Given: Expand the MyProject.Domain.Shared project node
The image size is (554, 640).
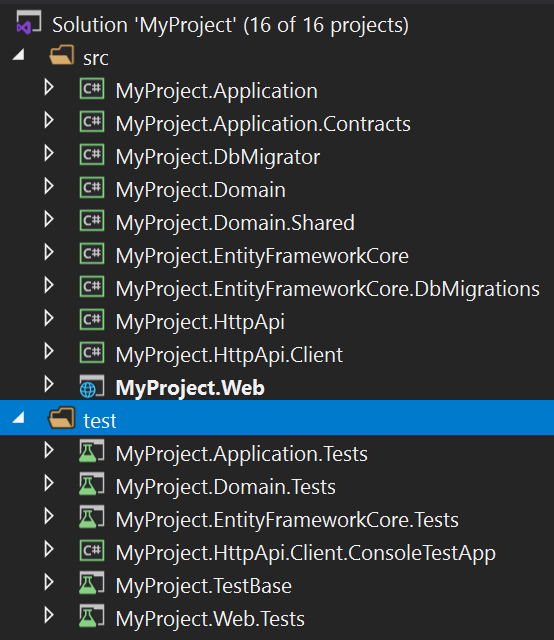Looking at the screenshot, I should pyautogui.click(x=49, y=220).
